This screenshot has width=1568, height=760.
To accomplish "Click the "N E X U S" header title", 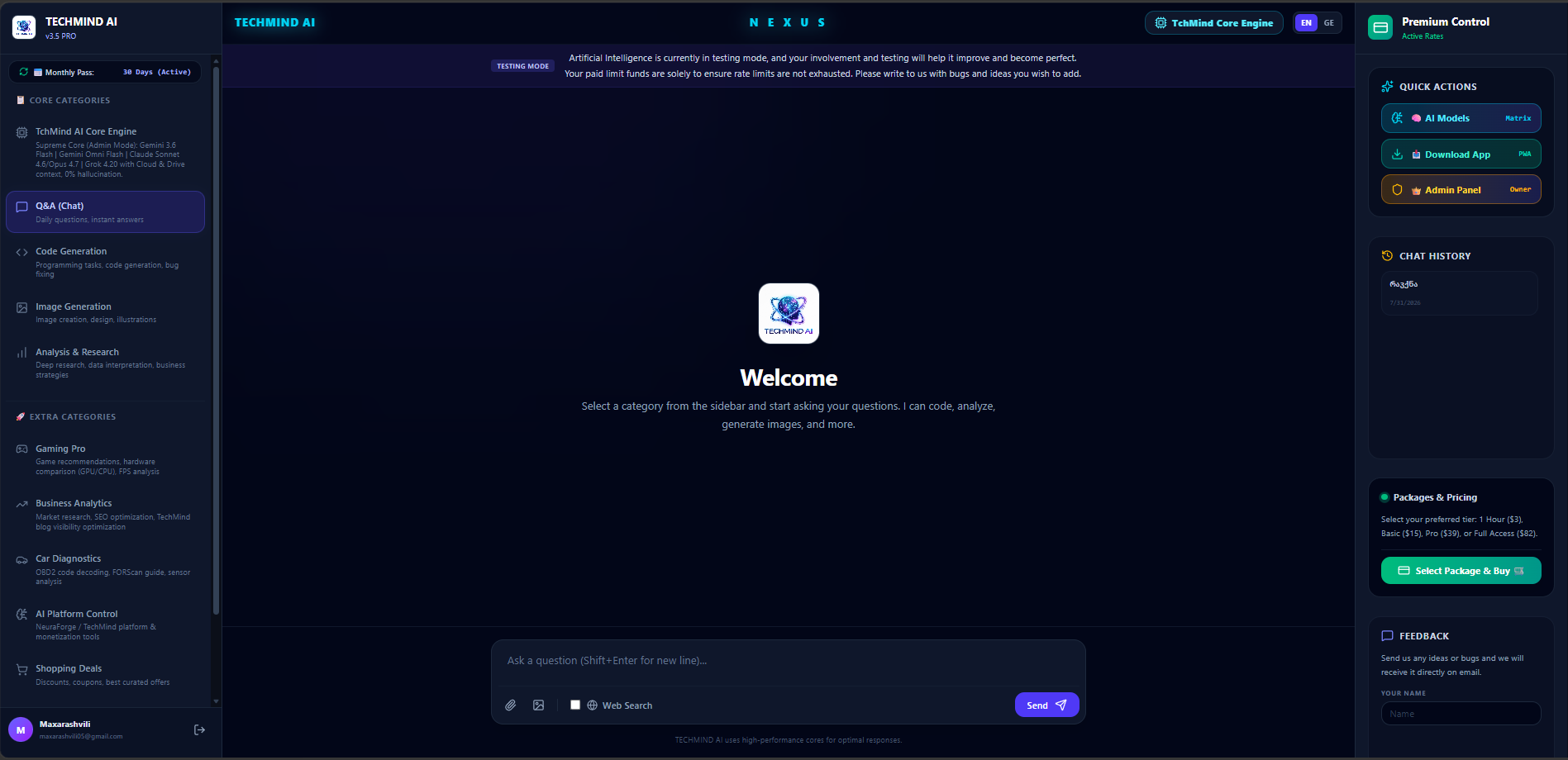I will (x=787, y=22).
